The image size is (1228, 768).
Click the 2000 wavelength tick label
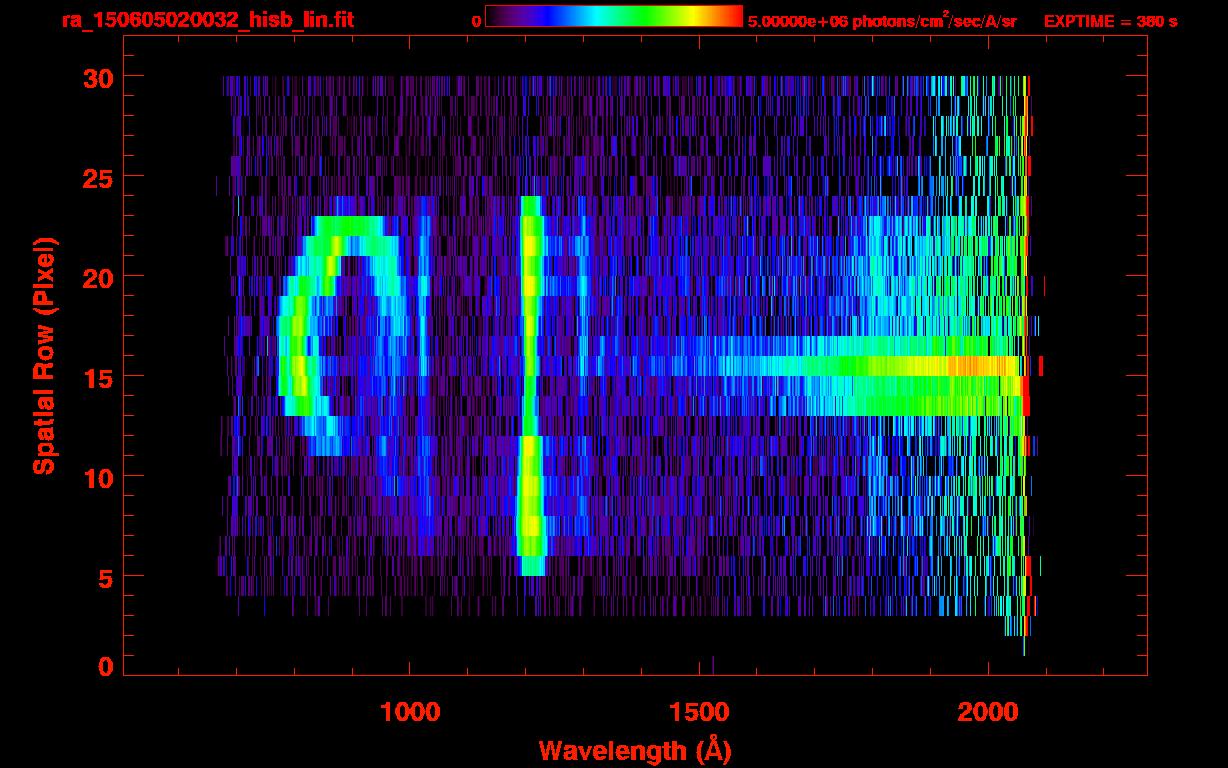coord(988,712)
